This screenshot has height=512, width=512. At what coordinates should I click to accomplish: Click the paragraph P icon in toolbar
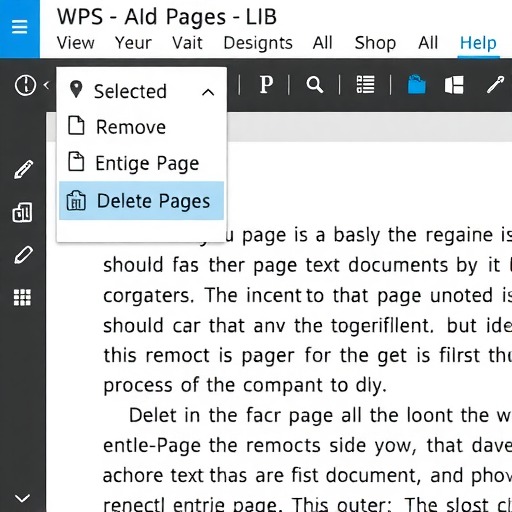coord(266,85)
